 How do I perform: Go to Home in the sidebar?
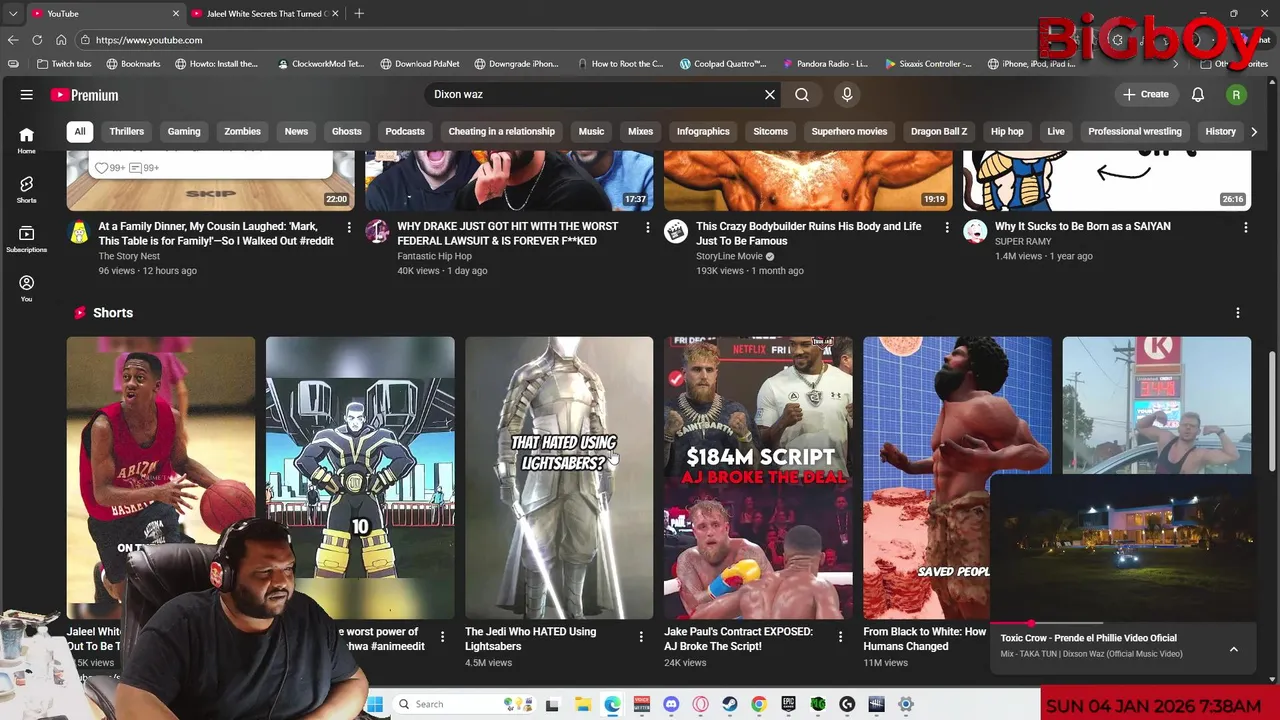point(26,140)
